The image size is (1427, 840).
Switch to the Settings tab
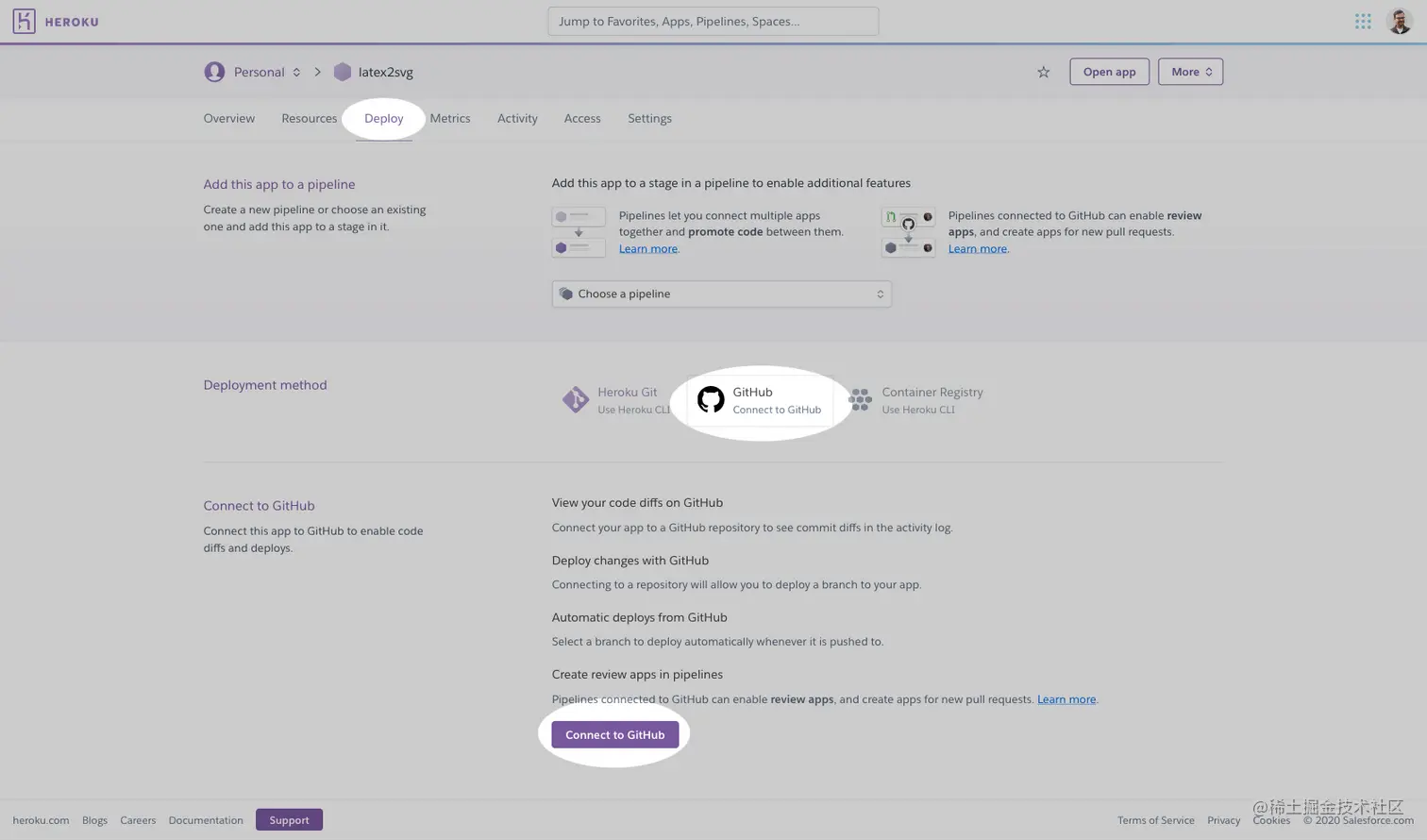[649, 118]
